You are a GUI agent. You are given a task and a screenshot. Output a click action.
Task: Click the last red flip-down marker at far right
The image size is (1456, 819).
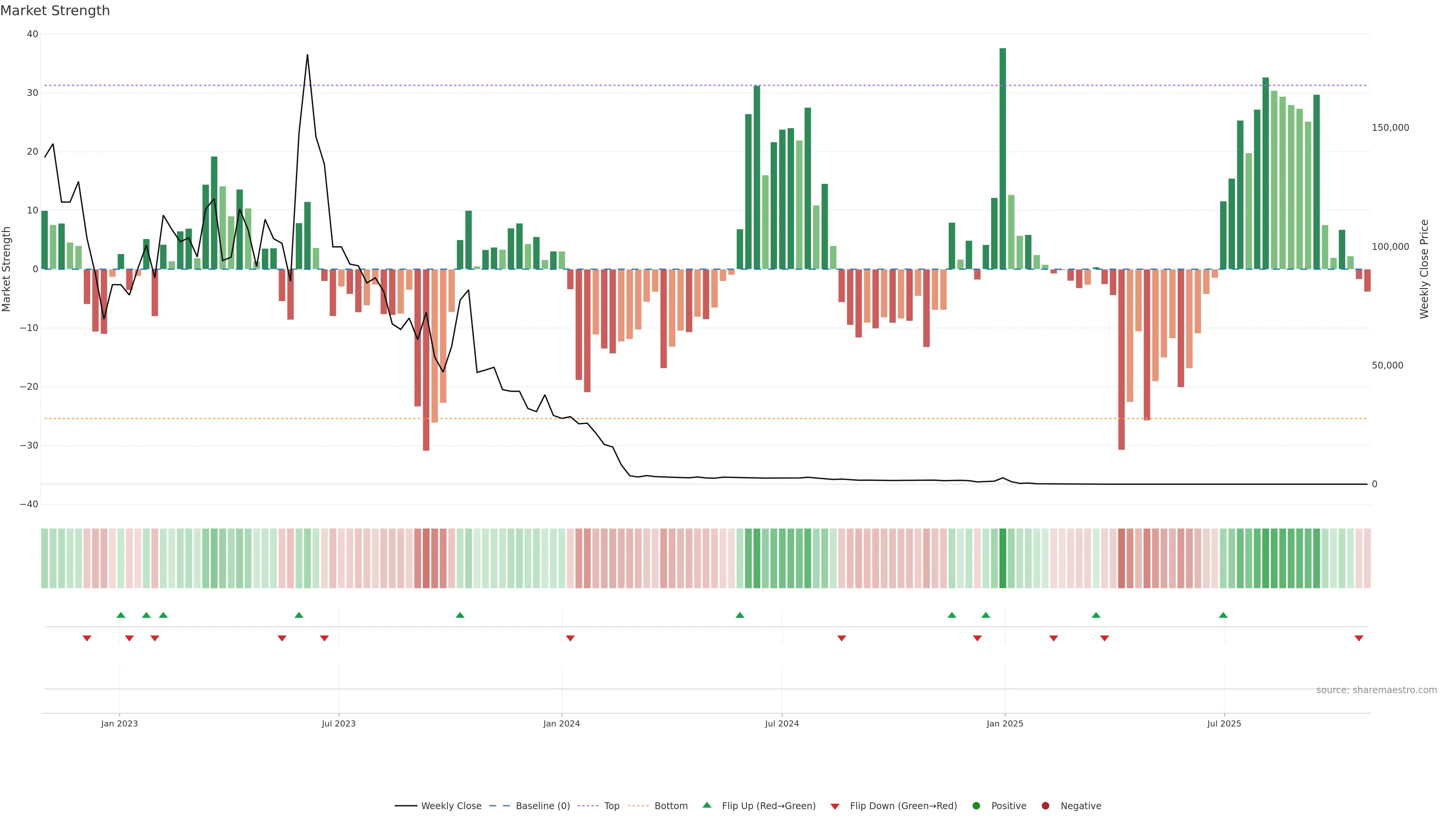coord(1359,638)
